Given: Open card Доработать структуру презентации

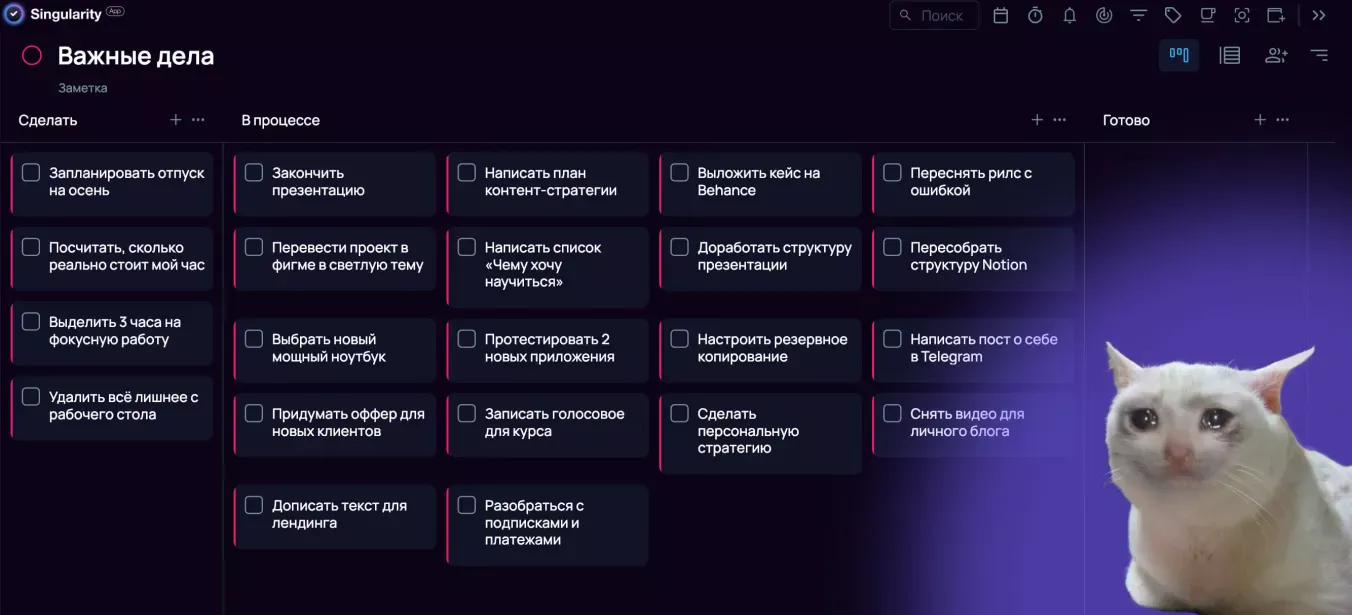Looking at the screenshot, I should pos(761,258).
